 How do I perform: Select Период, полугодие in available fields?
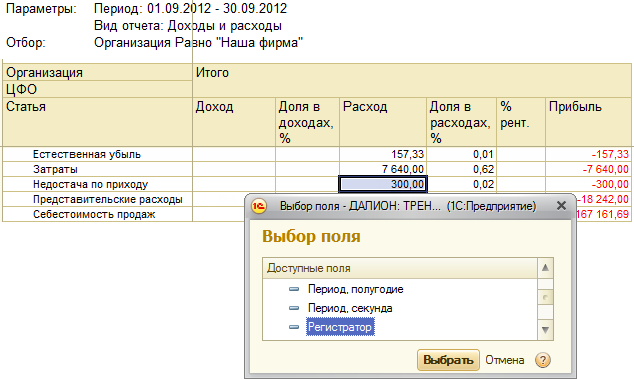point(355,289)
